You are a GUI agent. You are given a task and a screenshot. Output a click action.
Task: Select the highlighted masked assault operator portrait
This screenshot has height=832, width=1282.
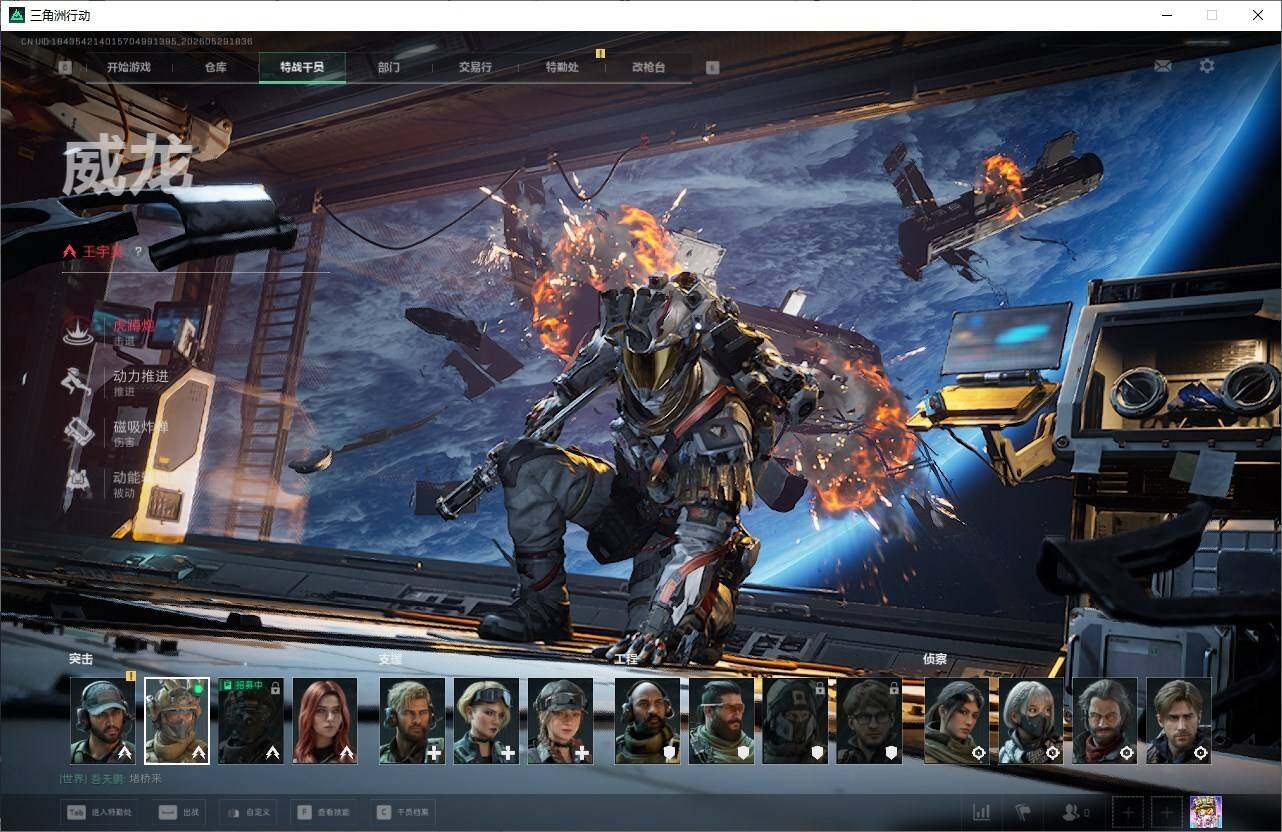pyautogui.click(x=177, y=721)
